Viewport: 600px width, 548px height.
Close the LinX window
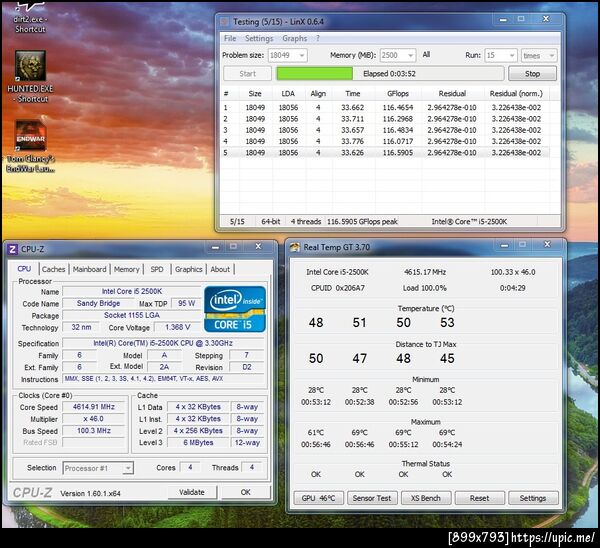pos(546,19)
